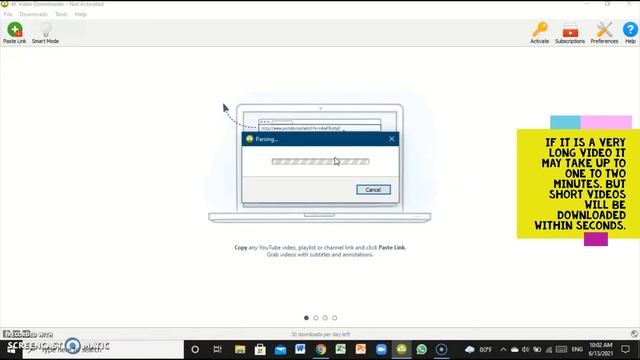Click the volume speaker tray icon

(x=525, y=350)
